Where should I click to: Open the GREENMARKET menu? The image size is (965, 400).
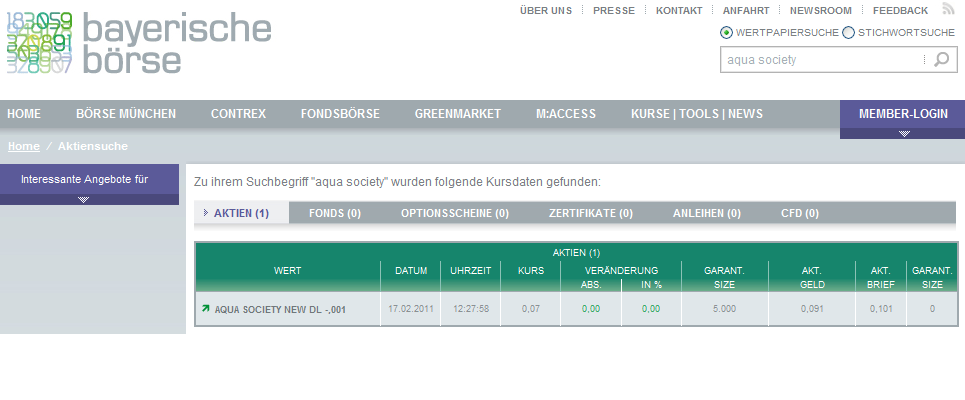click(x=458, y=114)
